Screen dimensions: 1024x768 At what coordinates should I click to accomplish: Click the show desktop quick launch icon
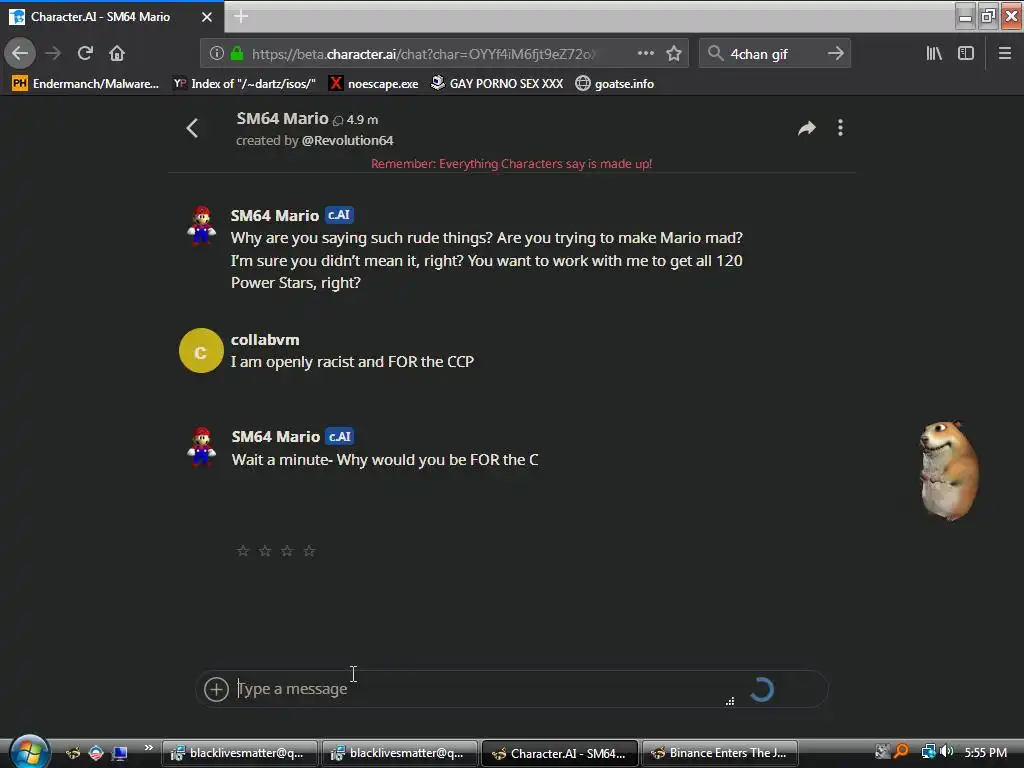point(120,753)
